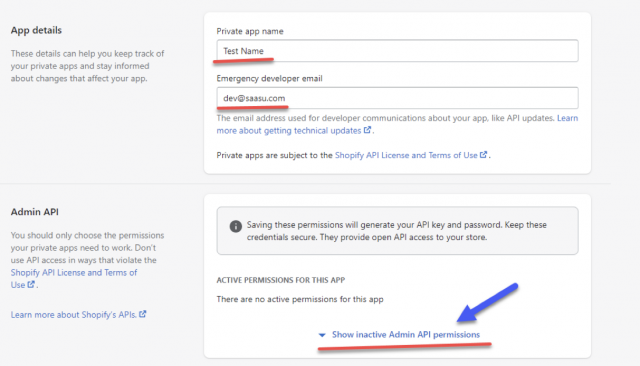The height and width of the screenshot is (366, 640).
Task: Open Shopify API License link under Admin API sidebar
Action: coord(74,278)
